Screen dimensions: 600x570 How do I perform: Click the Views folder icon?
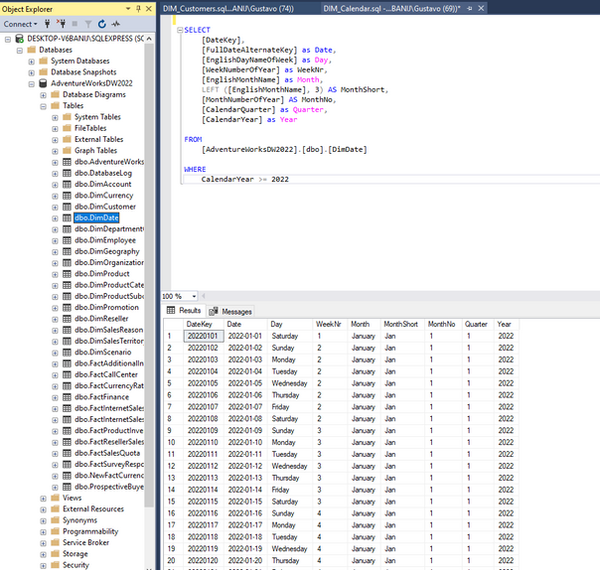[55, 498]
